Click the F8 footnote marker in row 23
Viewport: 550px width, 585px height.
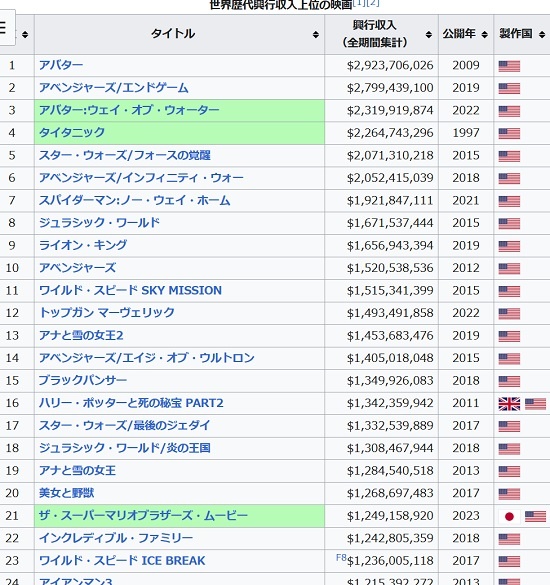341,558
